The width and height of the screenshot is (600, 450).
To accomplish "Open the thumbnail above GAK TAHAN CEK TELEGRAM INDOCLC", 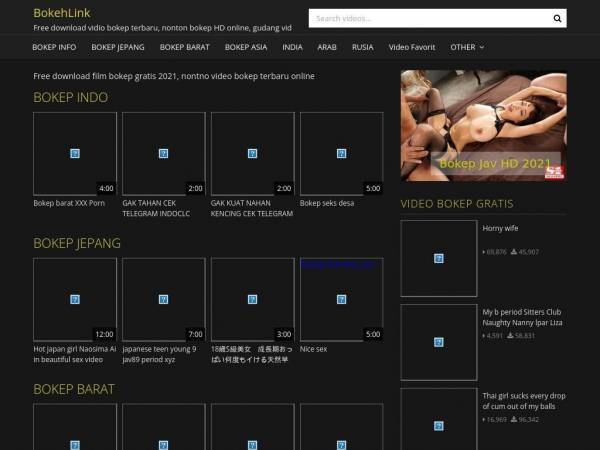I will coord(164,153).
